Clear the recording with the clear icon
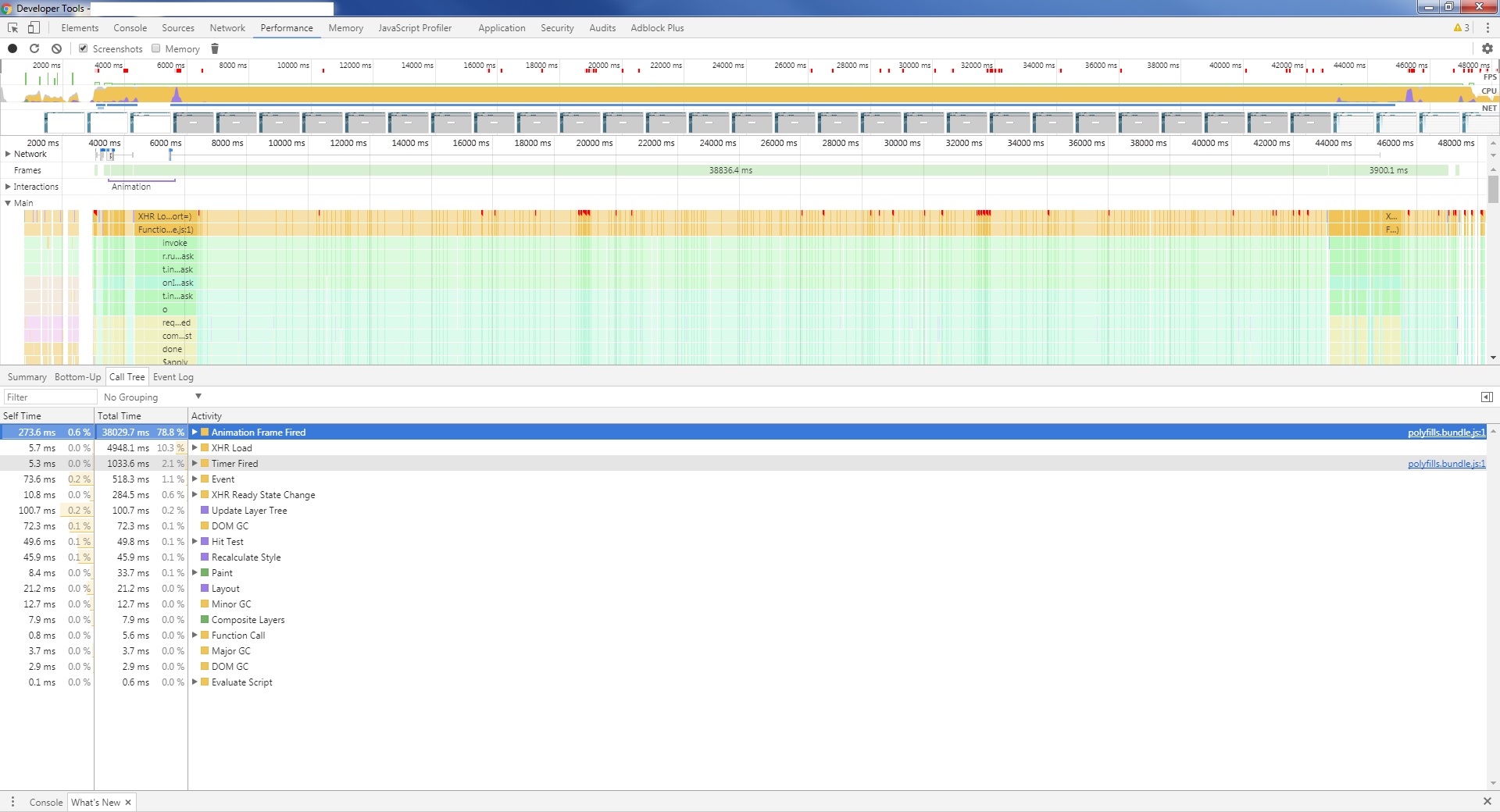The height and width of the screenshot is (812, 1500). 56,48
